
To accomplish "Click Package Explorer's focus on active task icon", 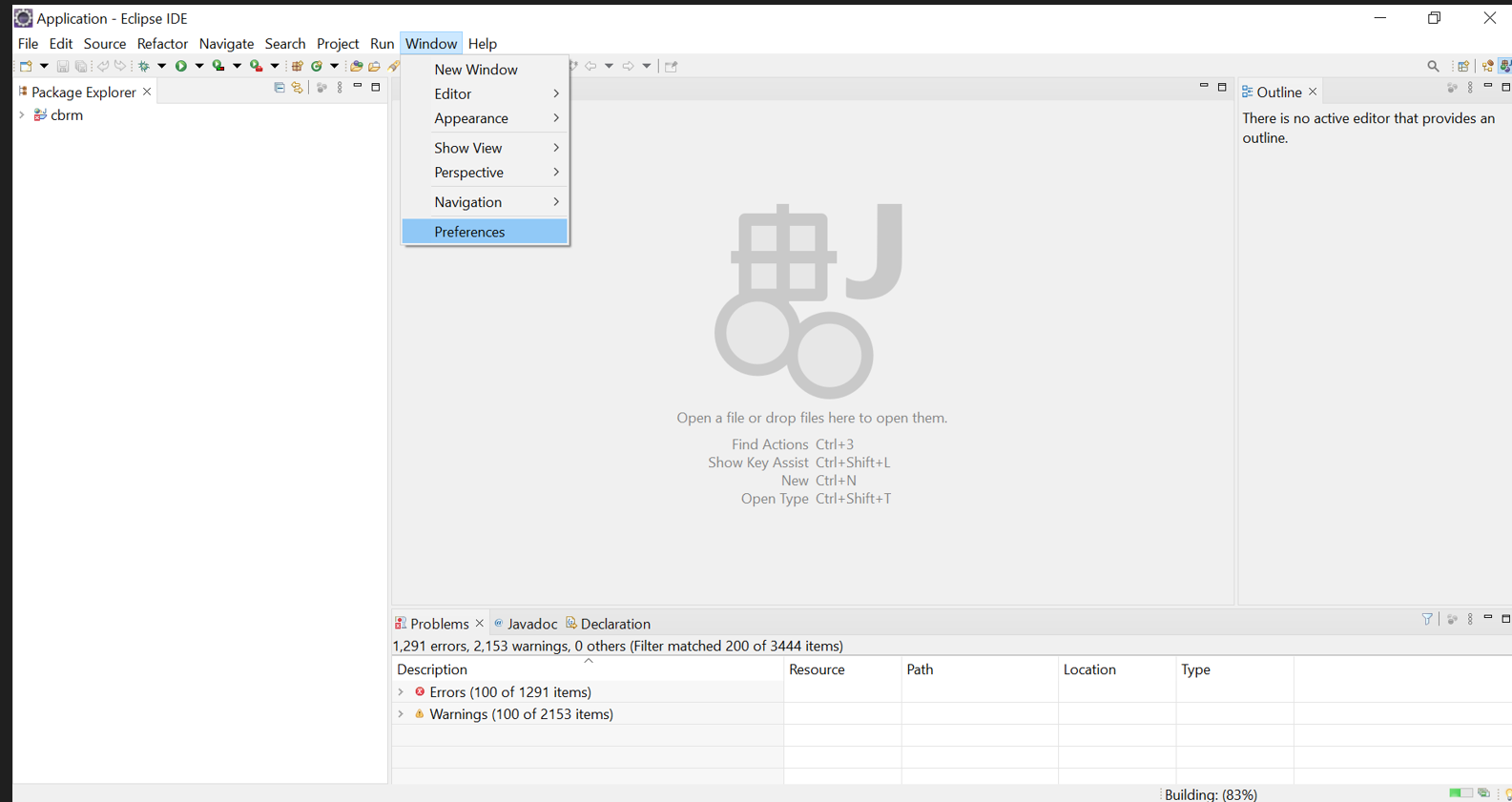I will tap(321, 88).
